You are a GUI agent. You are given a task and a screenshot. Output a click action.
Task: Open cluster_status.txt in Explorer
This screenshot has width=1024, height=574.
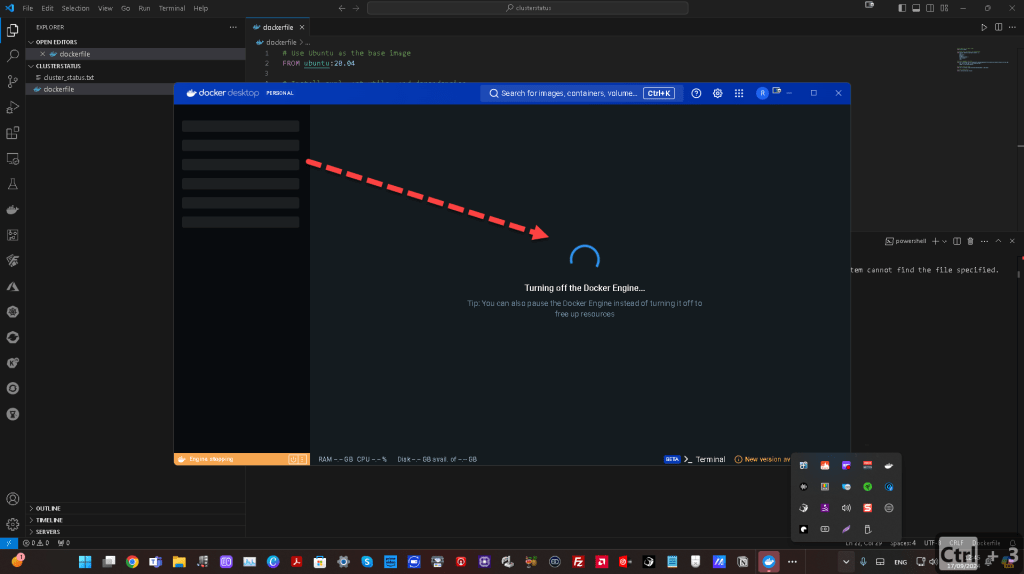click(x=69, y=77)
